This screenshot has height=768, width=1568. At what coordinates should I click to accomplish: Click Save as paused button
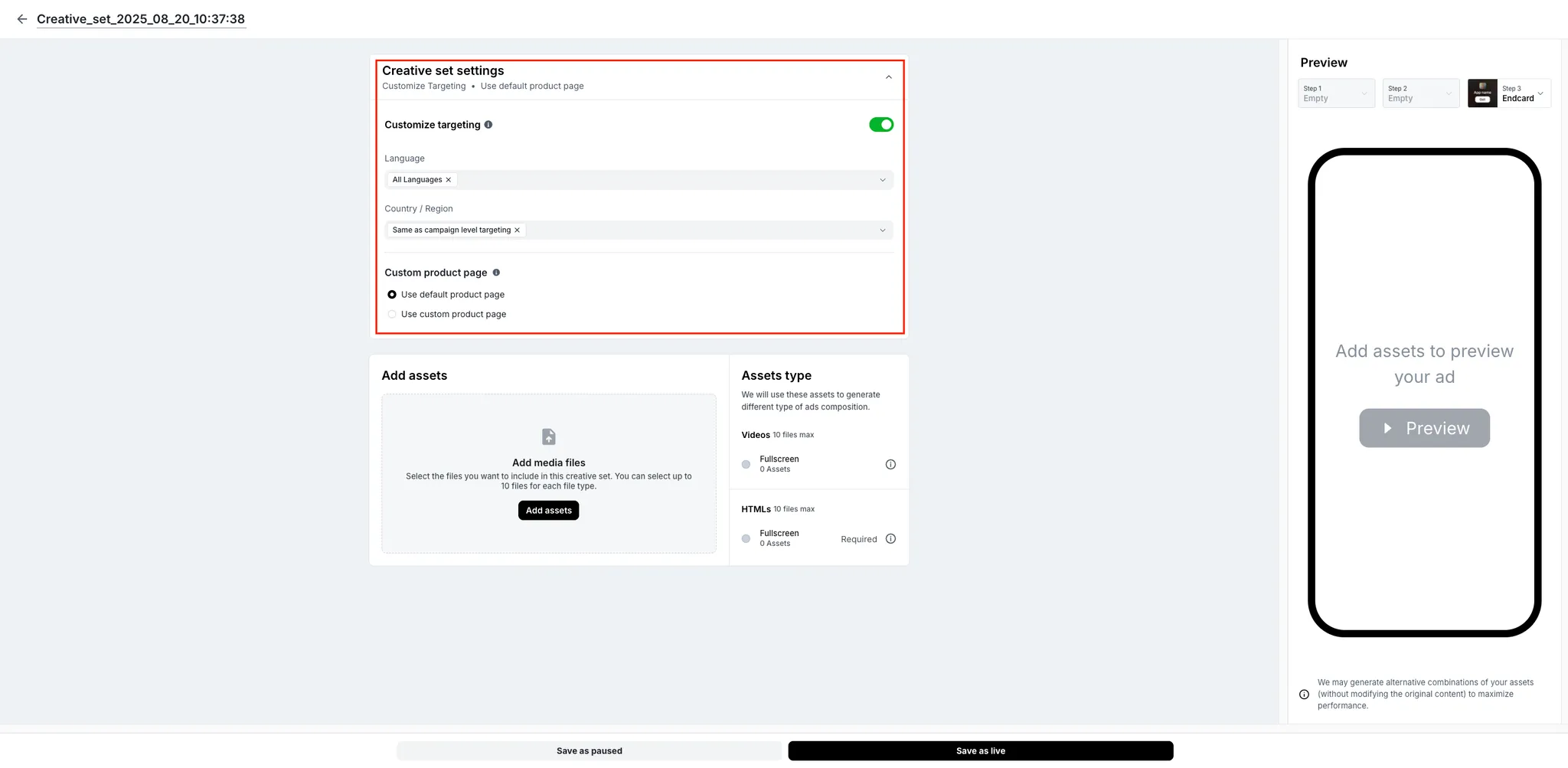tap(590, 751)
